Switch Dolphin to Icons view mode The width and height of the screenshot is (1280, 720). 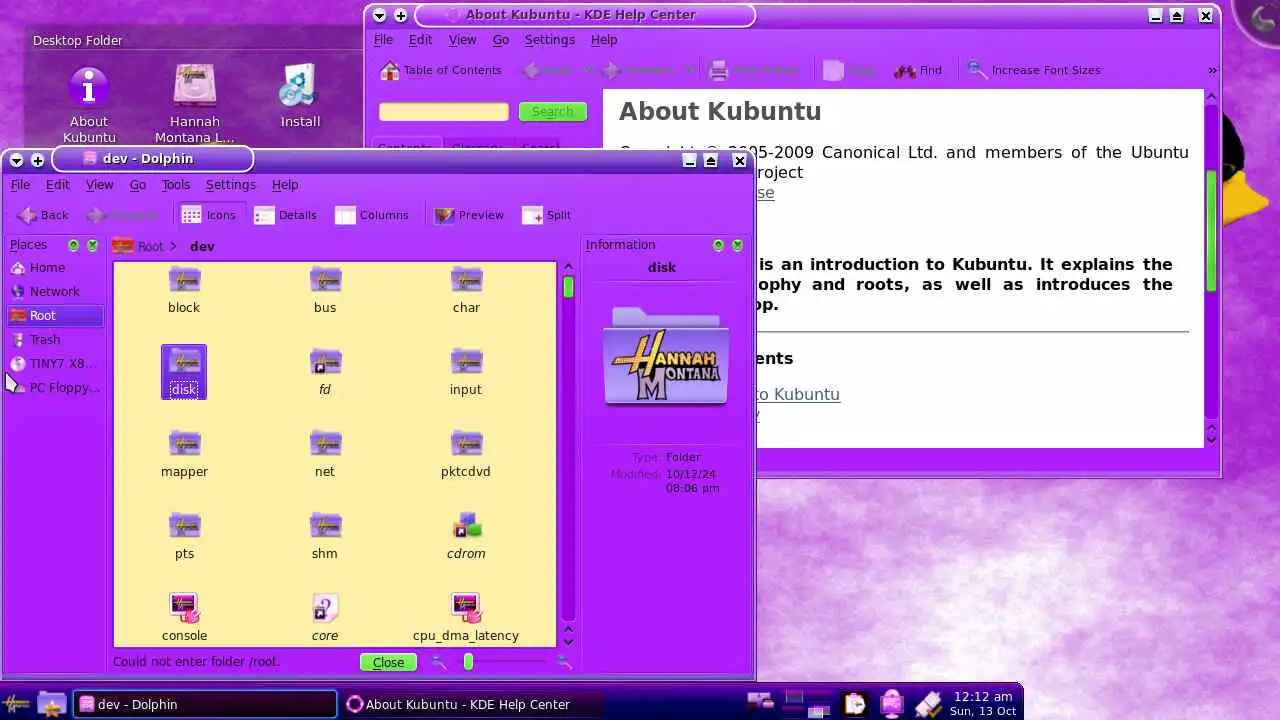(209, 215)
